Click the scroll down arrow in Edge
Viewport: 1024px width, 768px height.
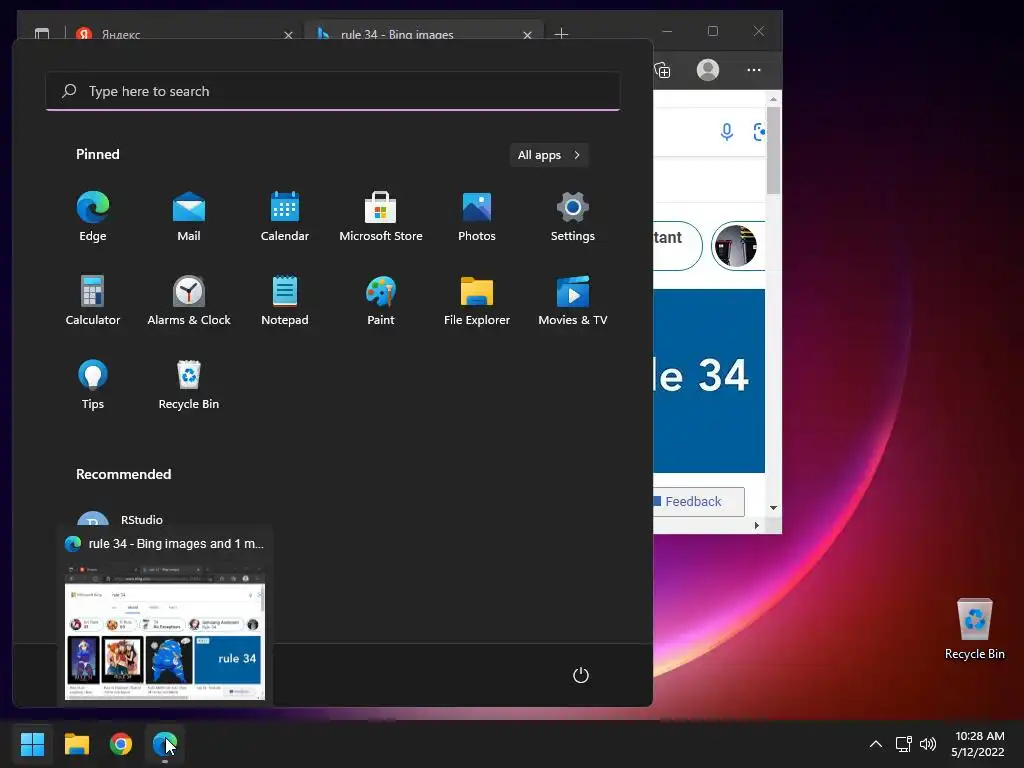(x=773, y=507)
